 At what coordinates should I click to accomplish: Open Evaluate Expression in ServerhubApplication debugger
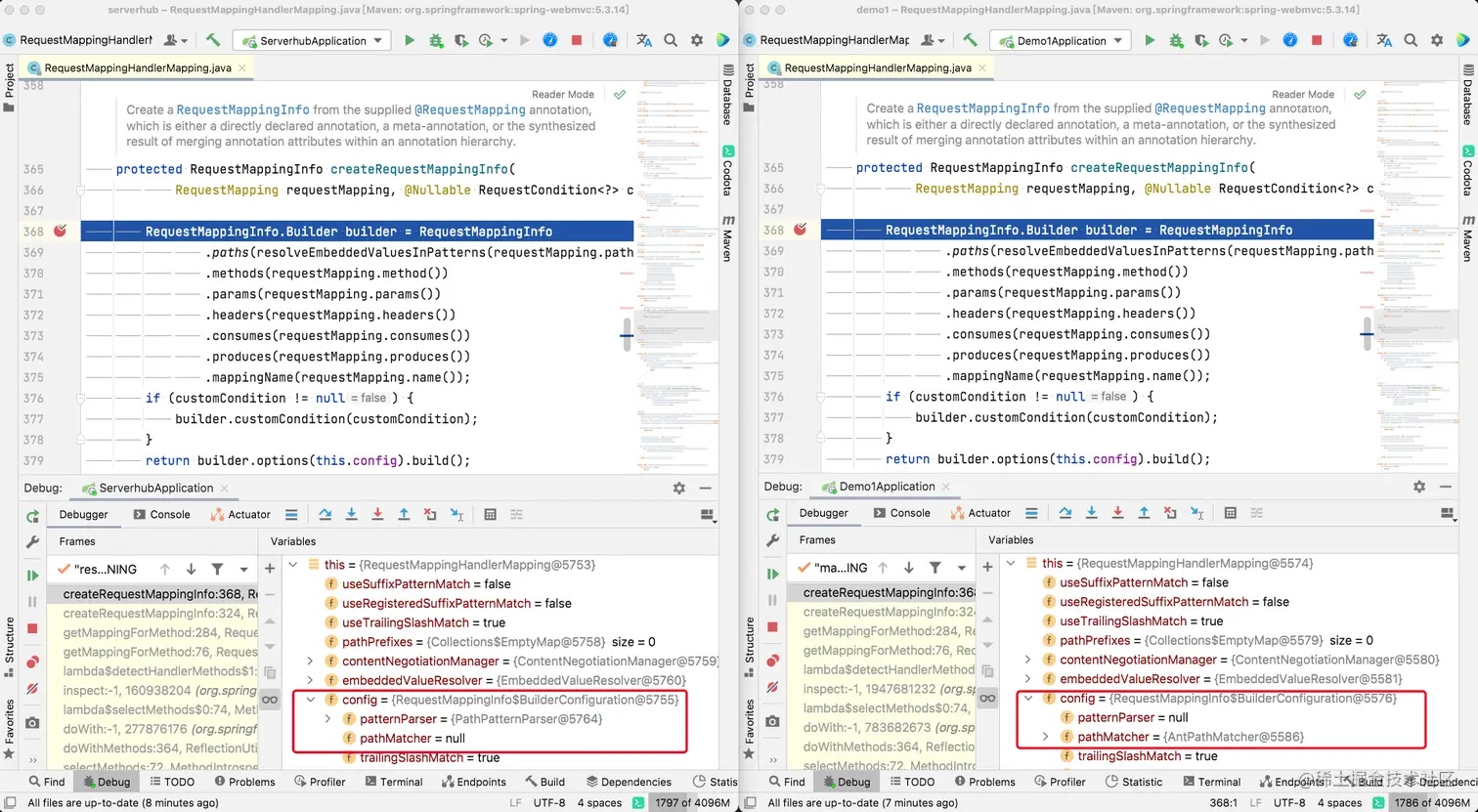point(491,514)
